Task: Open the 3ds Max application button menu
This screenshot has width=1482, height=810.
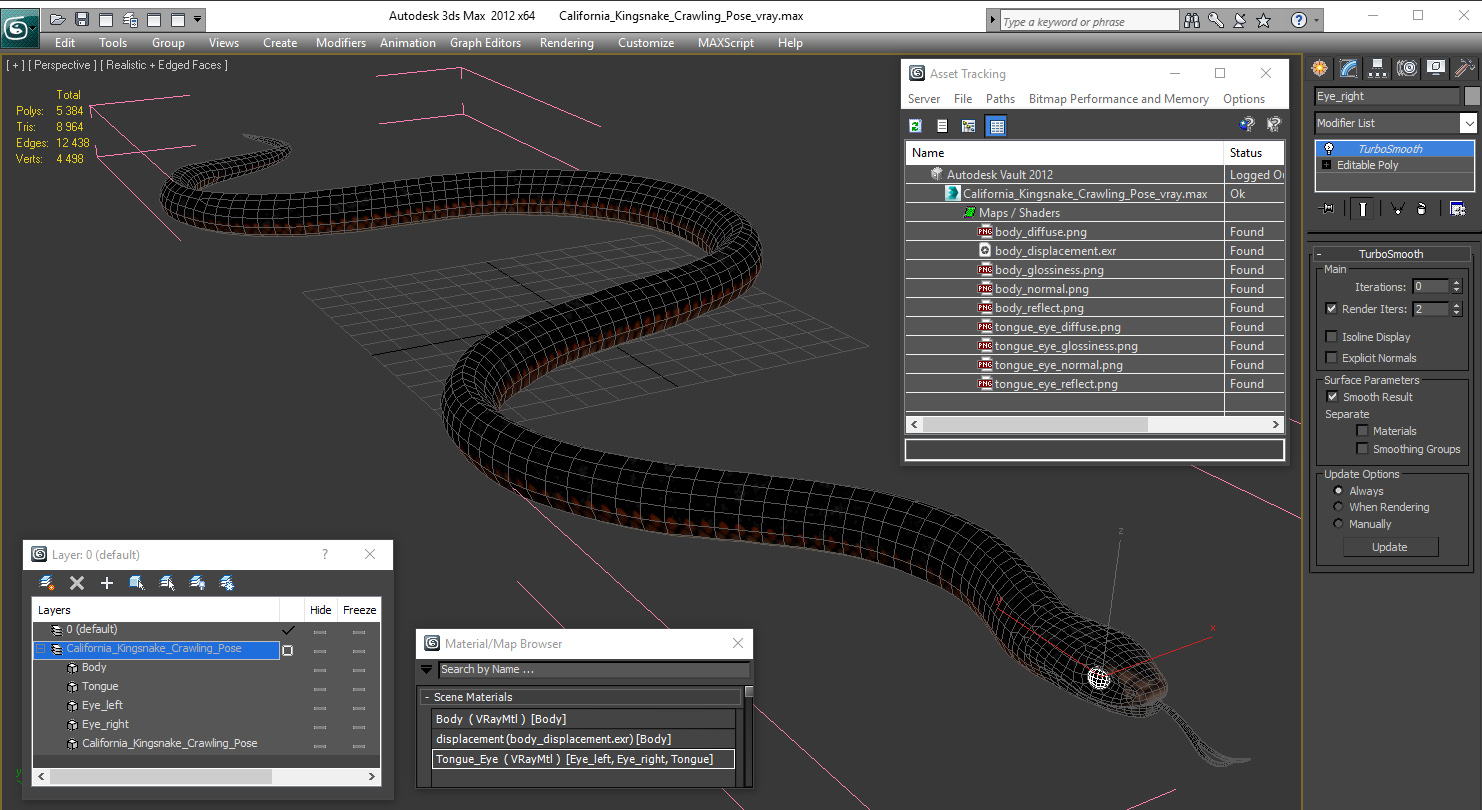Action: pos(19,27)
